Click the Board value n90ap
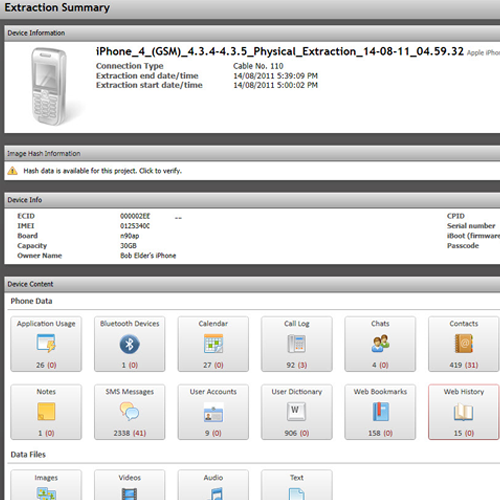Viewport: 500px width, 500px height. point(130,236)
